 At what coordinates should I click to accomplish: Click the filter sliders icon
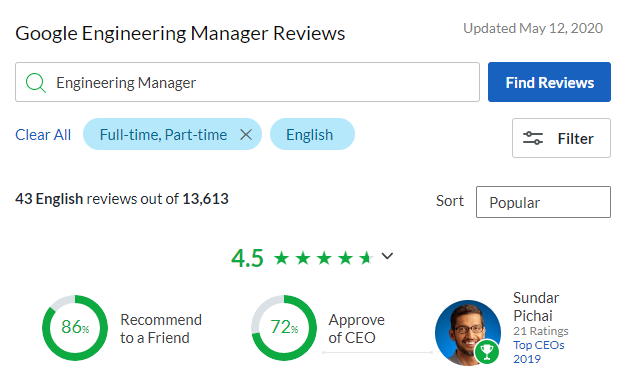click(533, 138)
